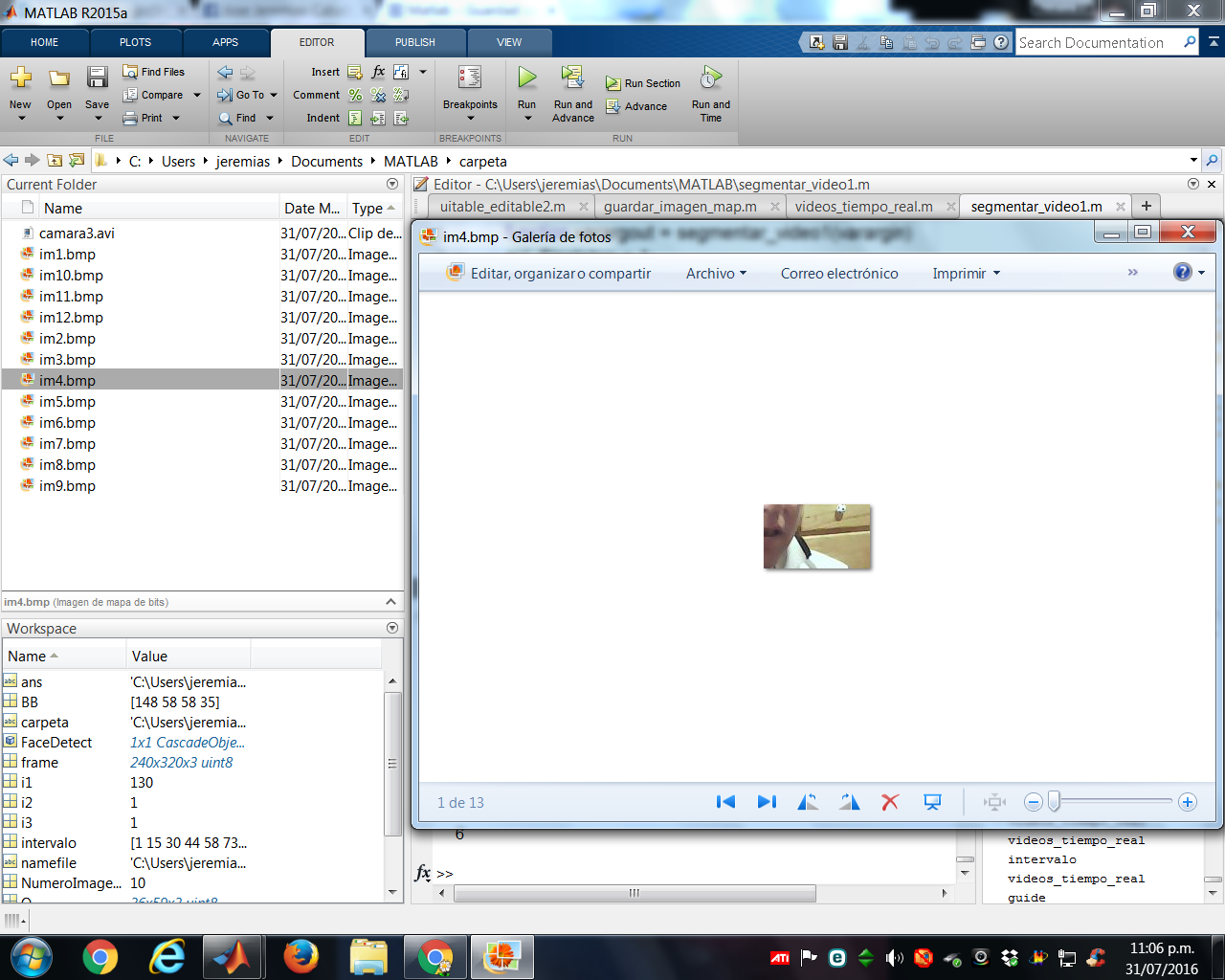Click the fx insert function icon
Image resolution: width=1225 pixels, height=980 pixels.
click(x=378, y=72)
